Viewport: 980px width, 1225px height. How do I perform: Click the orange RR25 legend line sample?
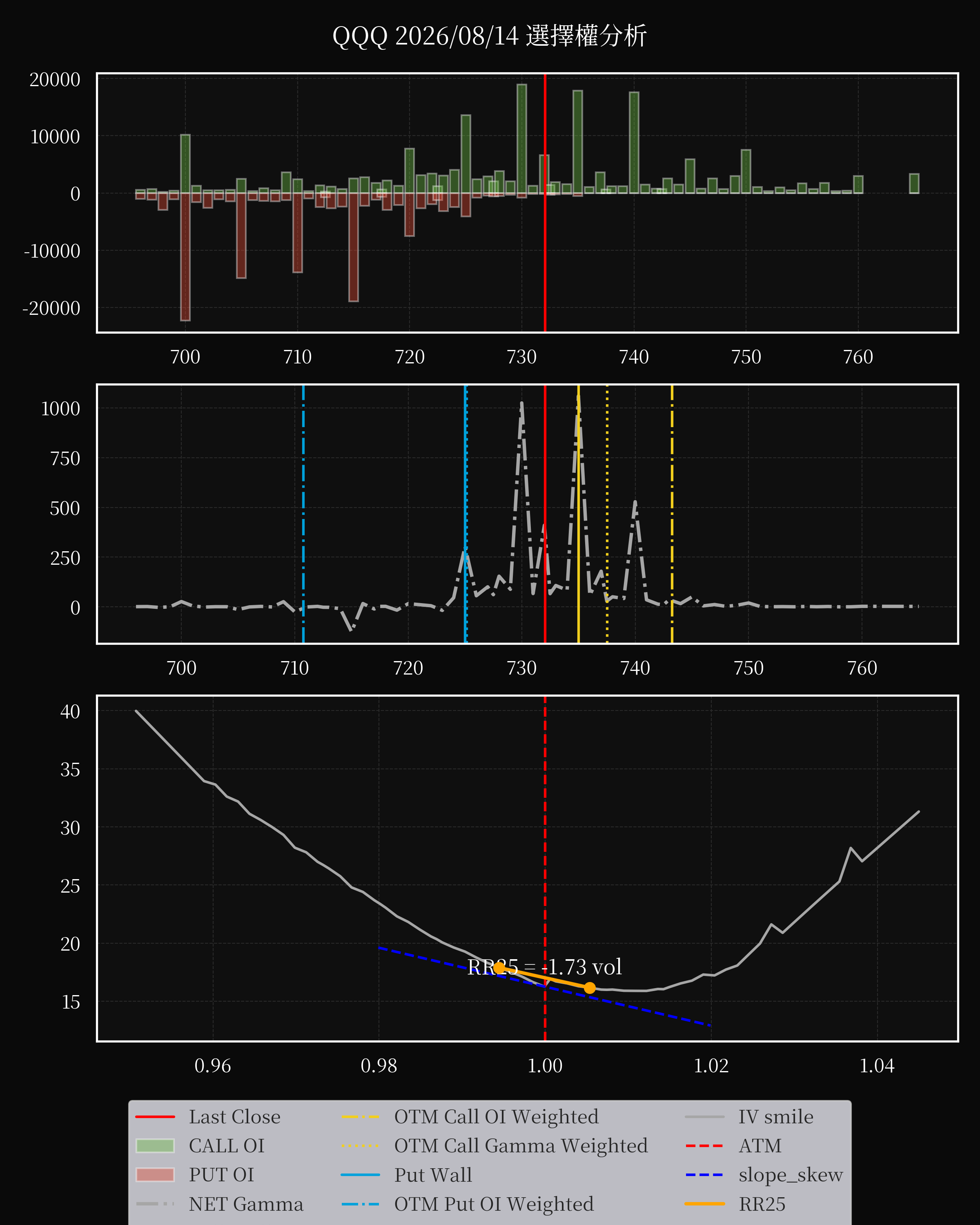tap(704, 1204)
